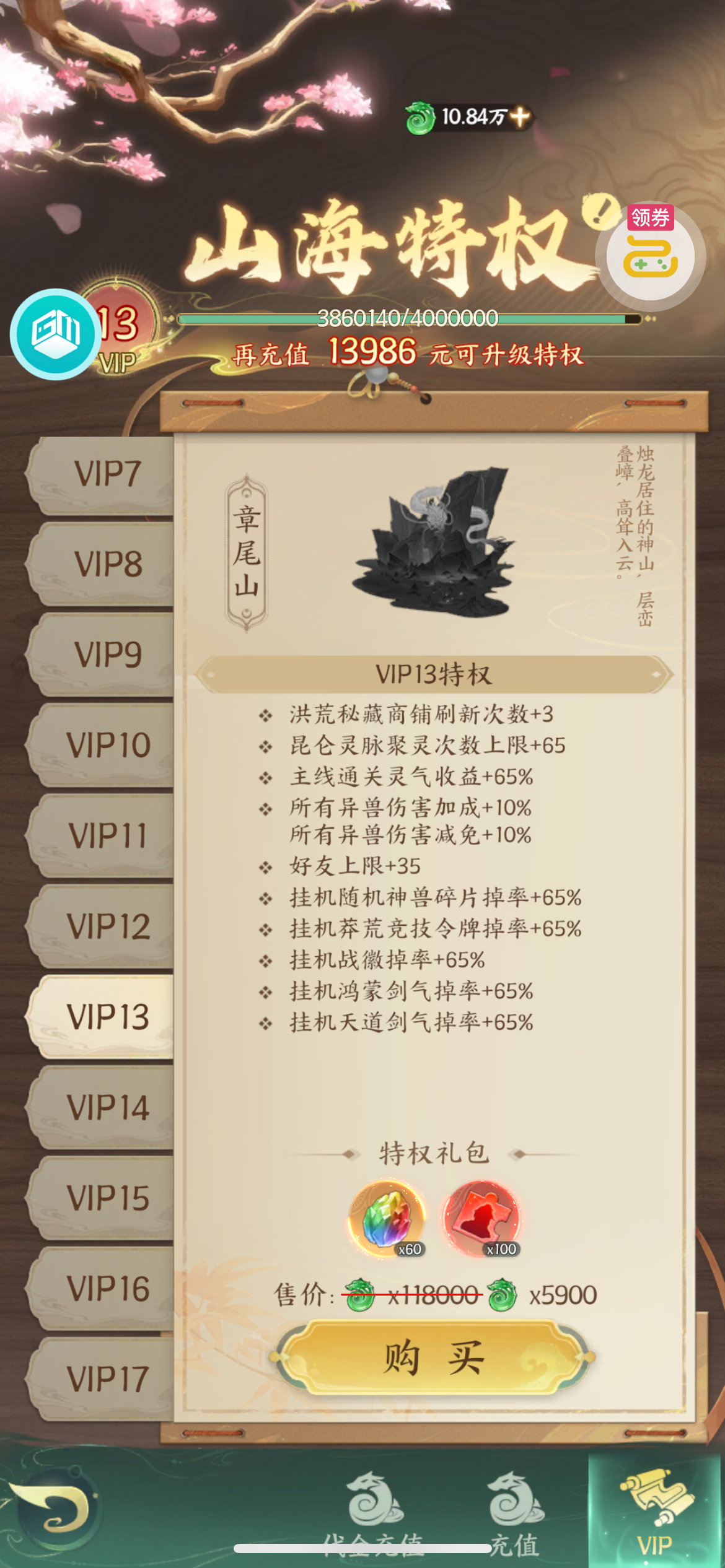Click the 3860140/4000000 VIP progress bar
The height and width of the screenshot is (1568, 725).
tap(409, 319)
